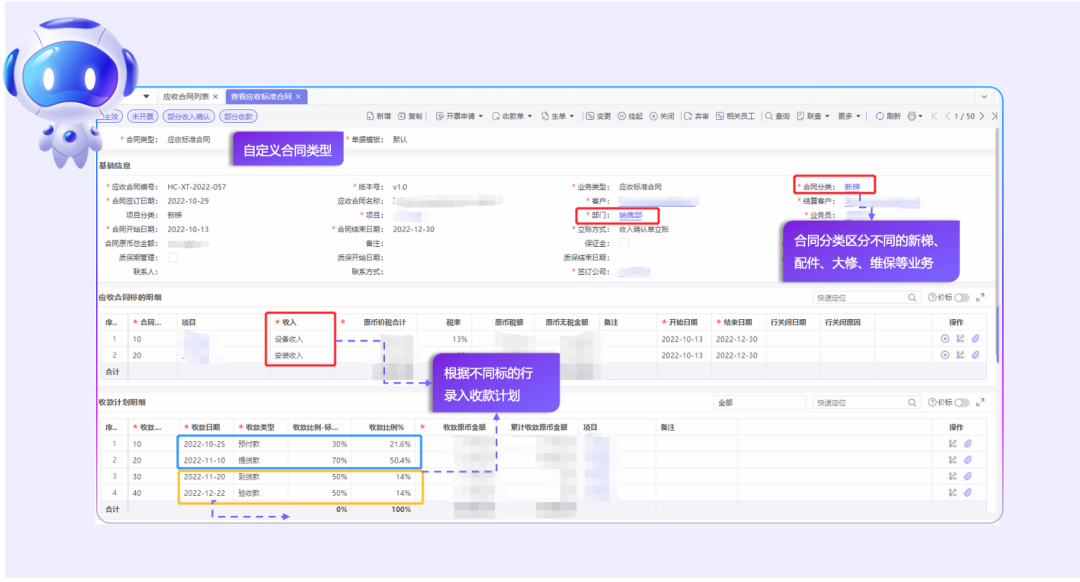Viewport: 1080px width, 582px height.
Task: Click the 关闭 (Close contract) toolbar icon
Action: click(661, 116)
